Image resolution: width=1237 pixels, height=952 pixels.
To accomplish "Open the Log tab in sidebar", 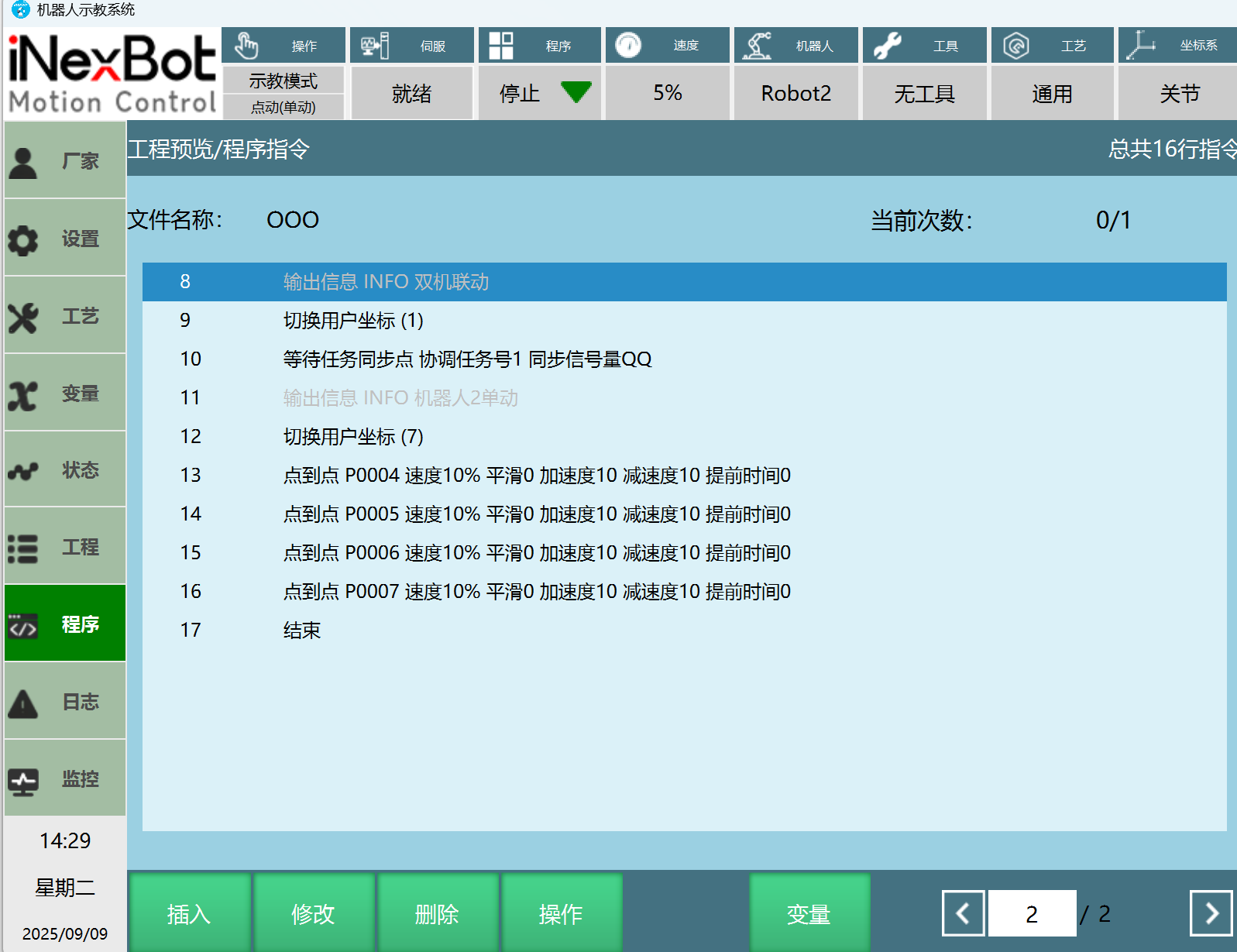I will (65, 702).
